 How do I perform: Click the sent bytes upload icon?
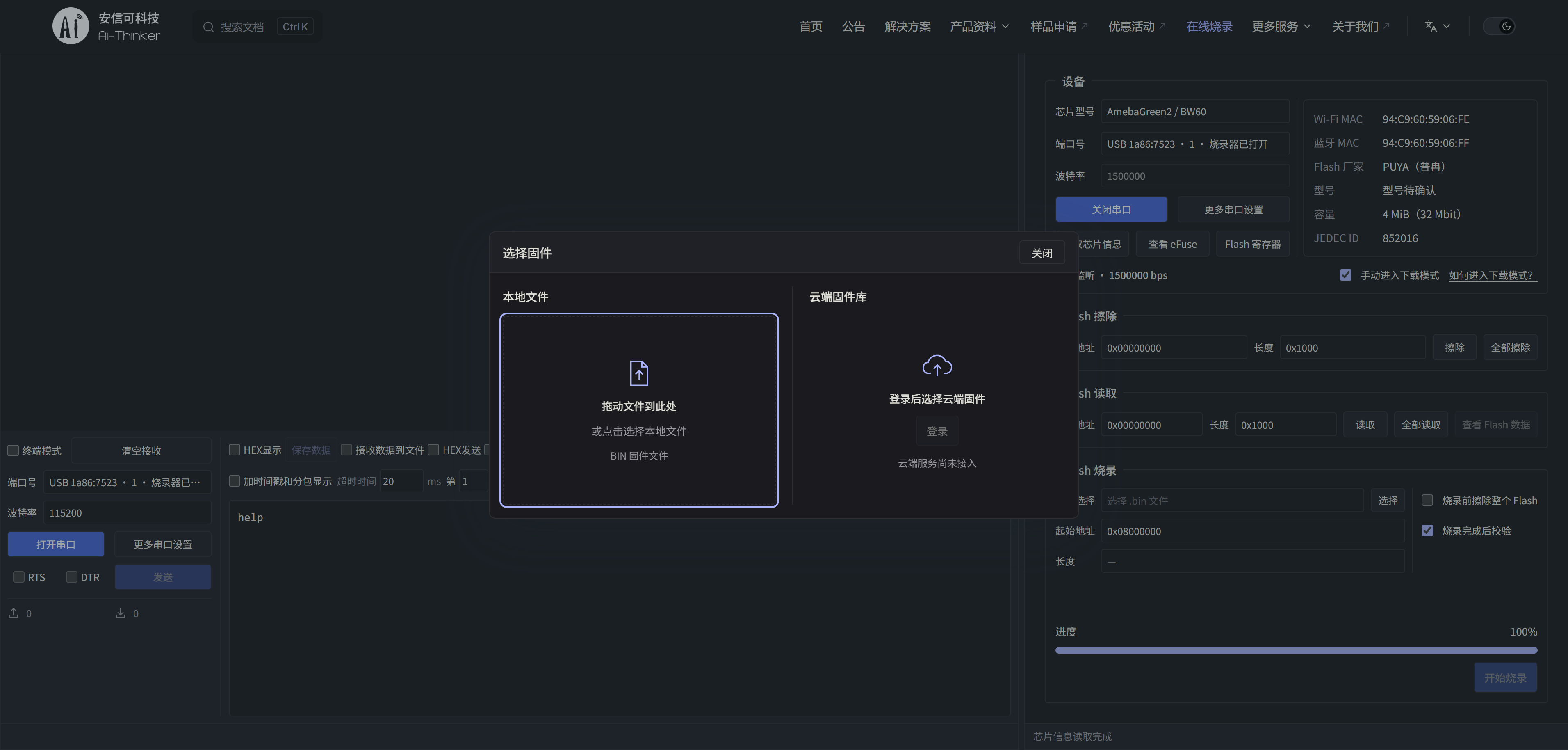coord(14,613)
